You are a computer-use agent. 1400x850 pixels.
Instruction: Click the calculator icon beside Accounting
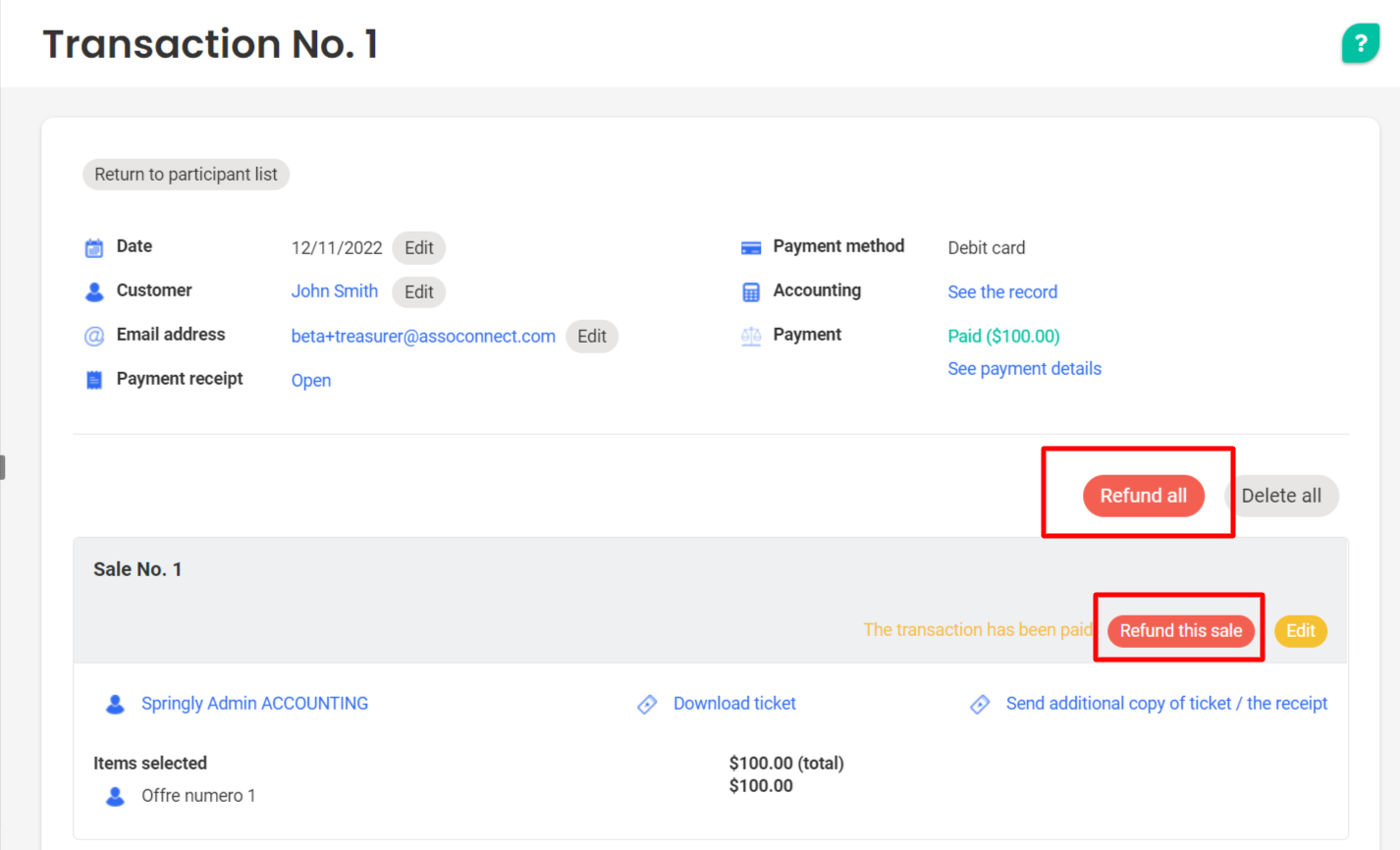751,292
